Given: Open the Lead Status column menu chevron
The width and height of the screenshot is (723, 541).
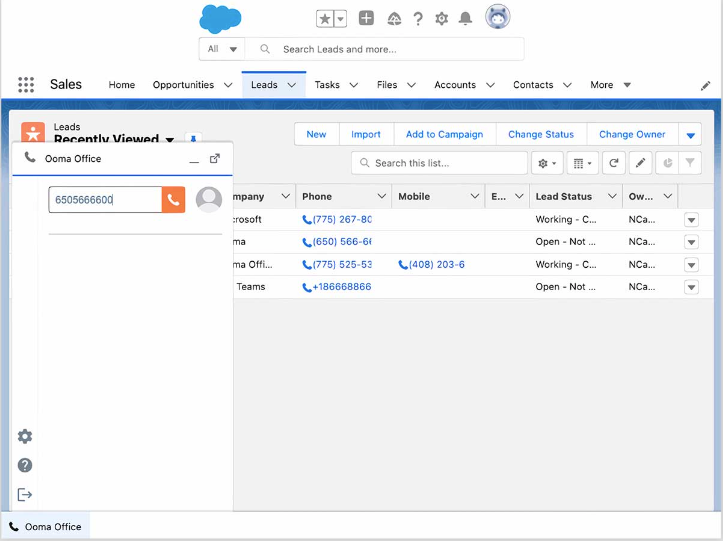Looking at the screenshot, I should tap(612, 196).
